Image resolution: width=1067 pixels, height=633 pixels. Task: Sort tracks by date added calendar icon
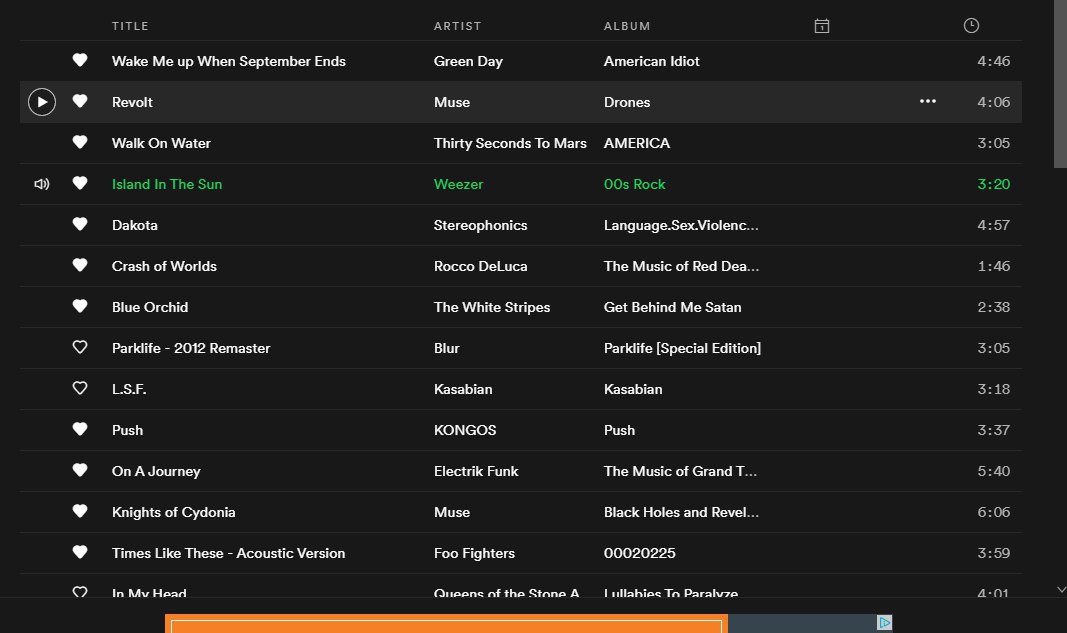[x=821, y=26]
